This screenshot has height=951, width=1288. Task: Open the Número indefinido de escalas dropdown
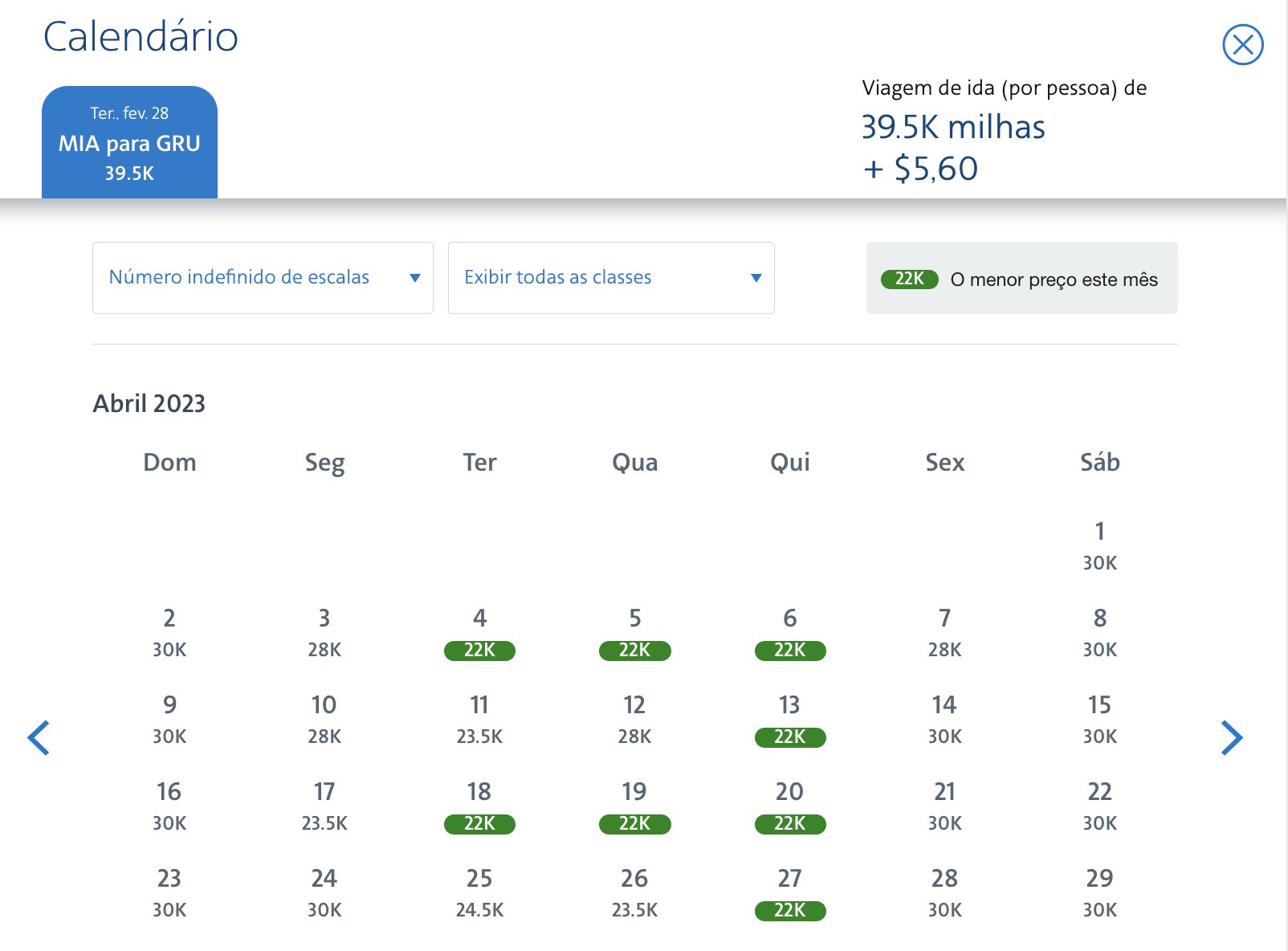[263, 278]
